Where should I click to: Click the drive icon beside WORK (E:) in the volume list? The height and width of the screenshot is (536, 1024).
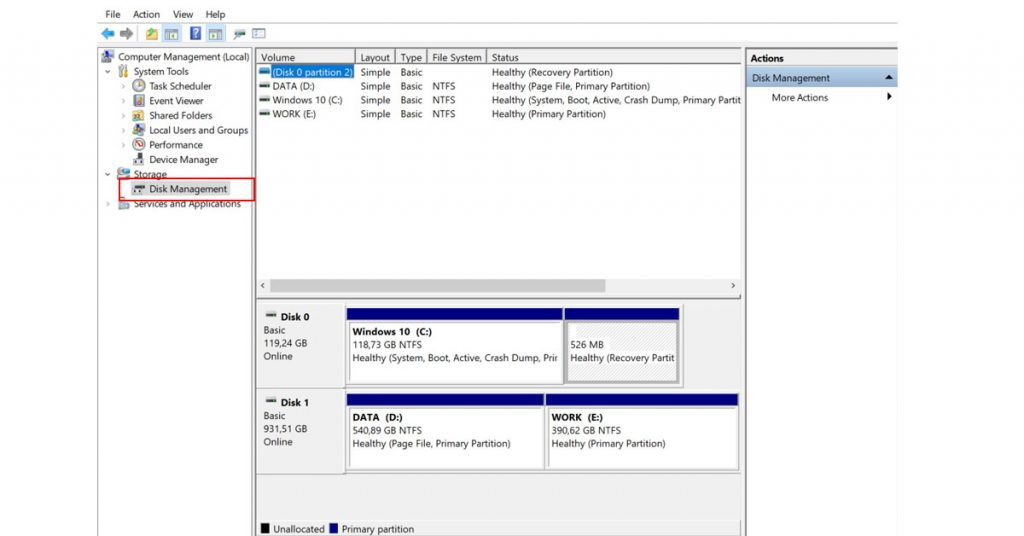pyautogui.click(x=264, y=113)
